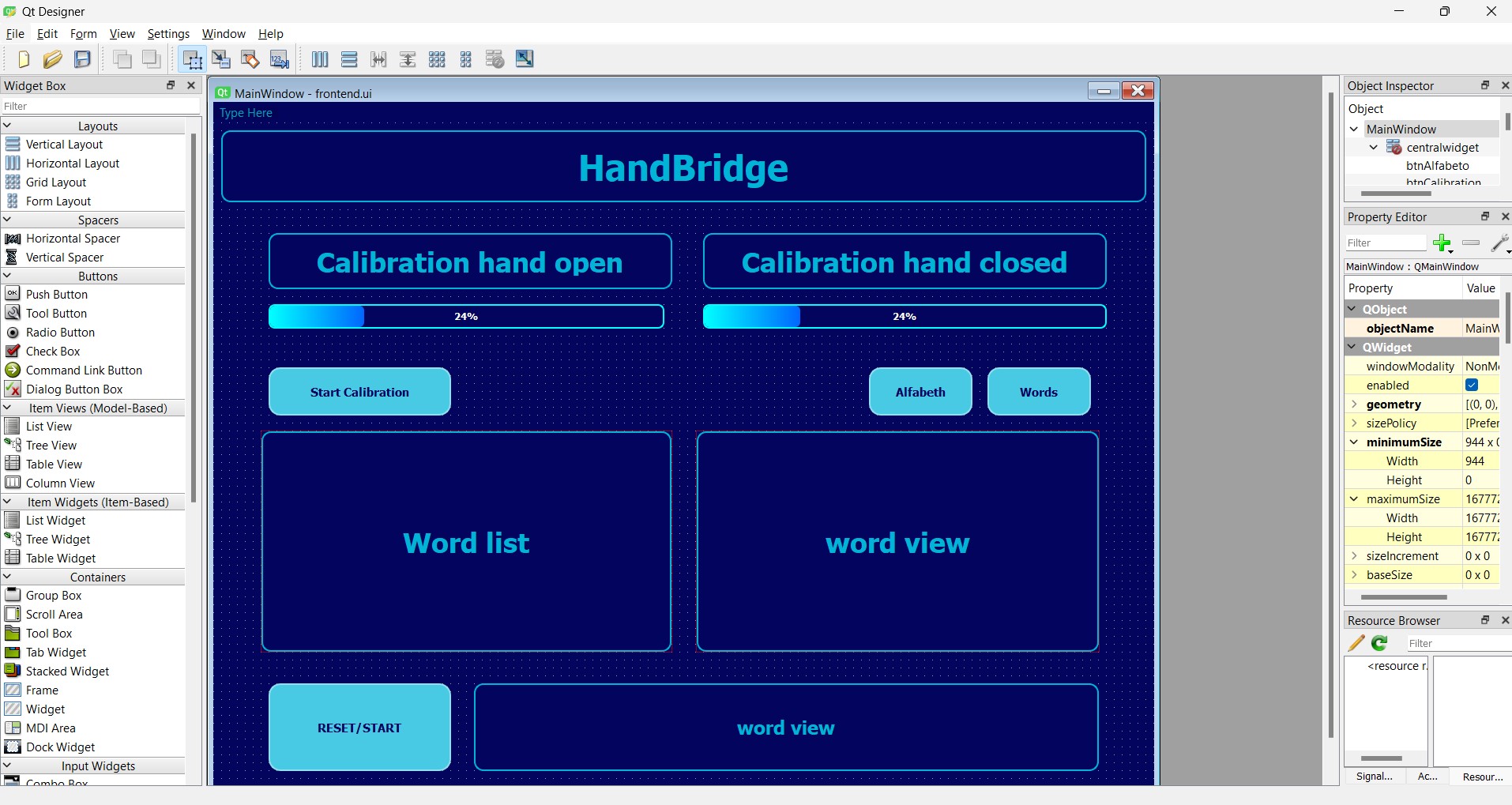The width and height of the screenshot is (1512, 805).
Task: Click the Break Layout toolbar icon
Action: 495,59
